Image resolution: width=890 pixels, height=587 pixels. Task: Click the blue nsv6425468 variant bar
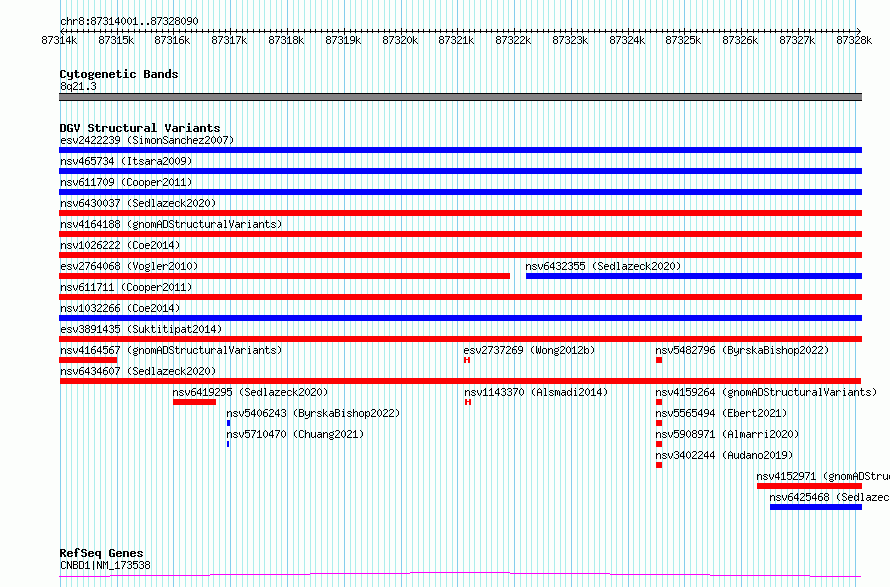pos(816,507)
